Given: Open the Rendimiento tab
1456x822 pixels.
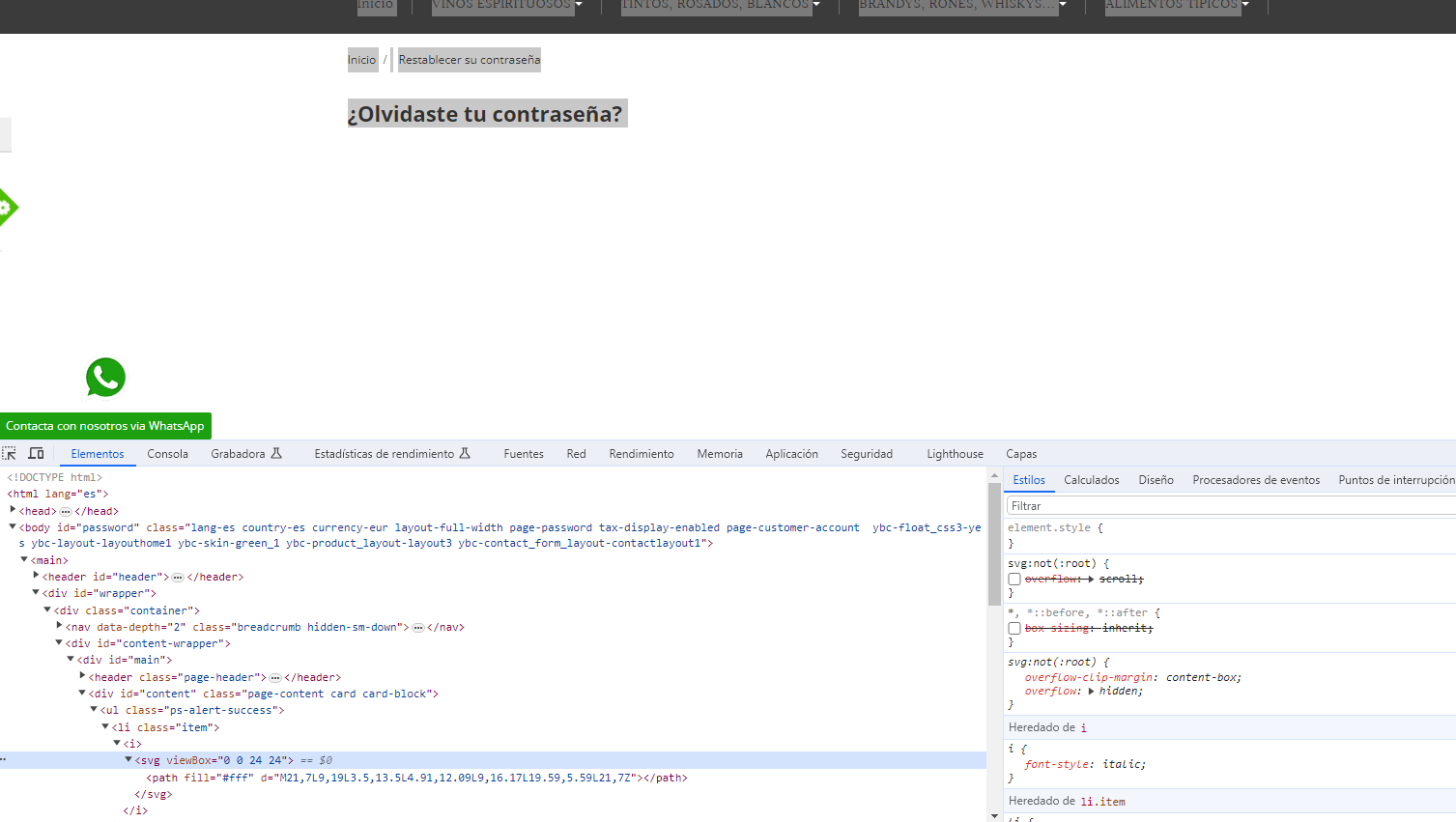Looking at the screenshot, I should tap(642, 453).
